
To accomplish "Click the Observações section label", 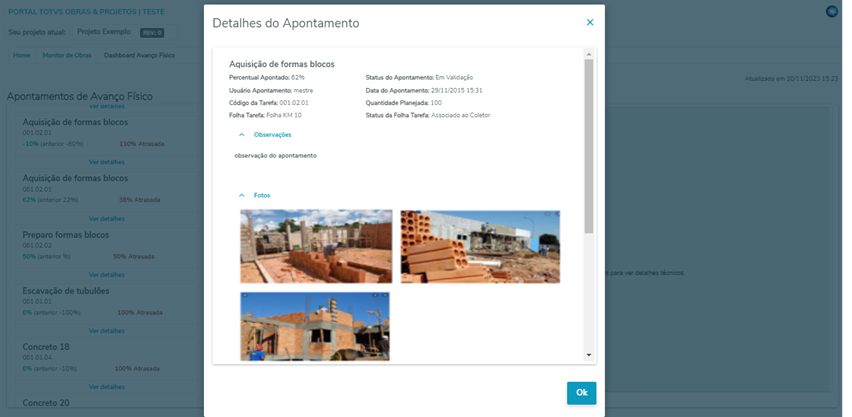I will click(273, 135).
